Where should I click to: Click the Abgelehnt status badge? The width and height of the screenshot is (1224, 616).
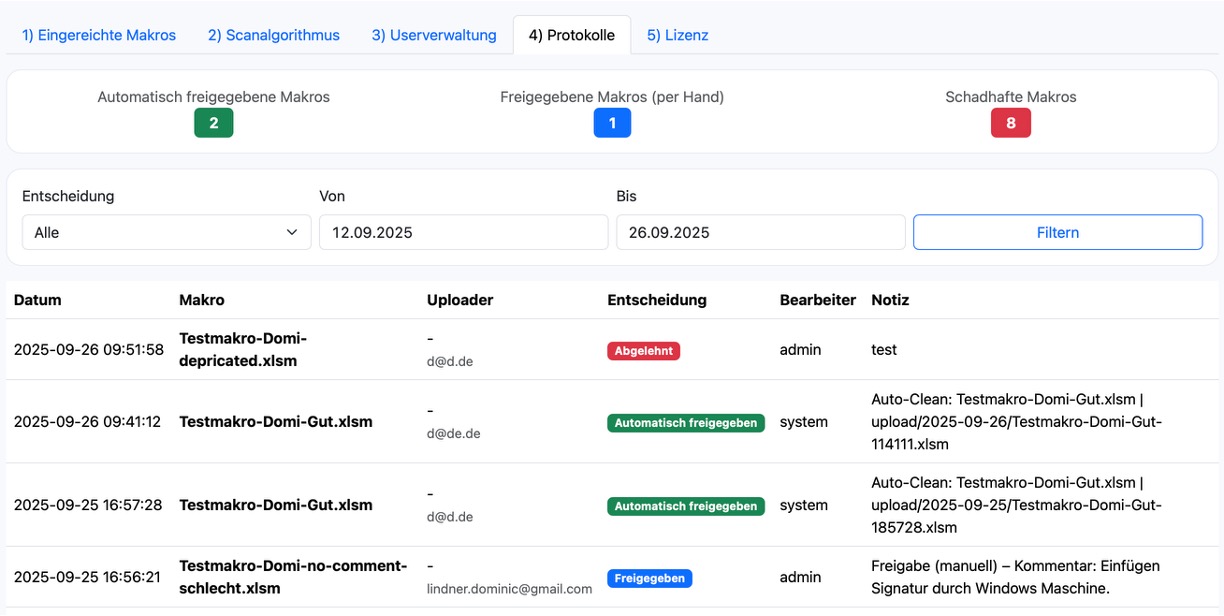tap(643, 350)
